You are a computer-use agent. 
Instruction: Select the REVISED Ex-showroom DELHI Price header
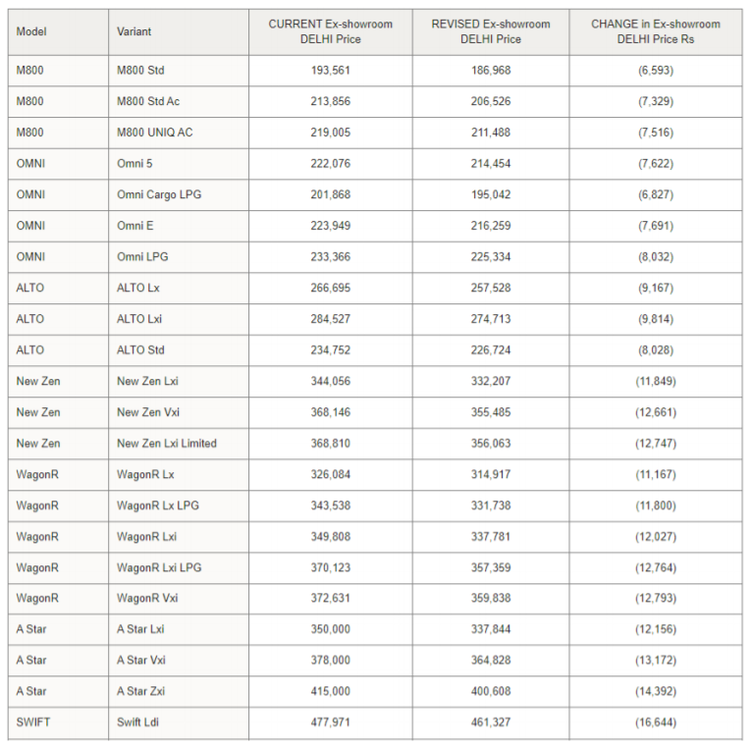tap(491, 32)
